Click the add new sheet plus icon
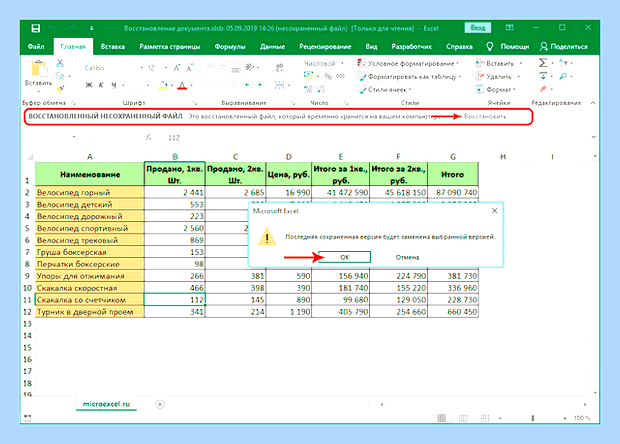 [160, 404]
